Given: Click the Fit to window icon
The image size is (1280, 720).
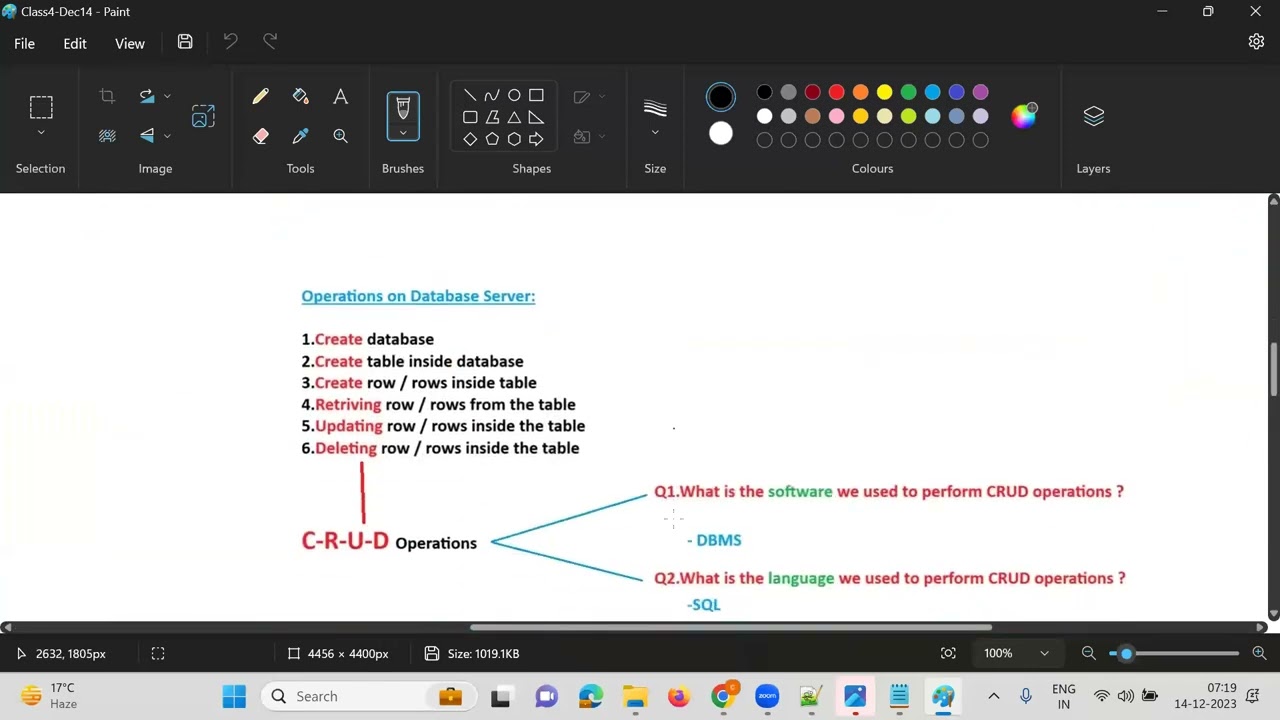Looking at the screenshot, I should [x=948, y=653].
